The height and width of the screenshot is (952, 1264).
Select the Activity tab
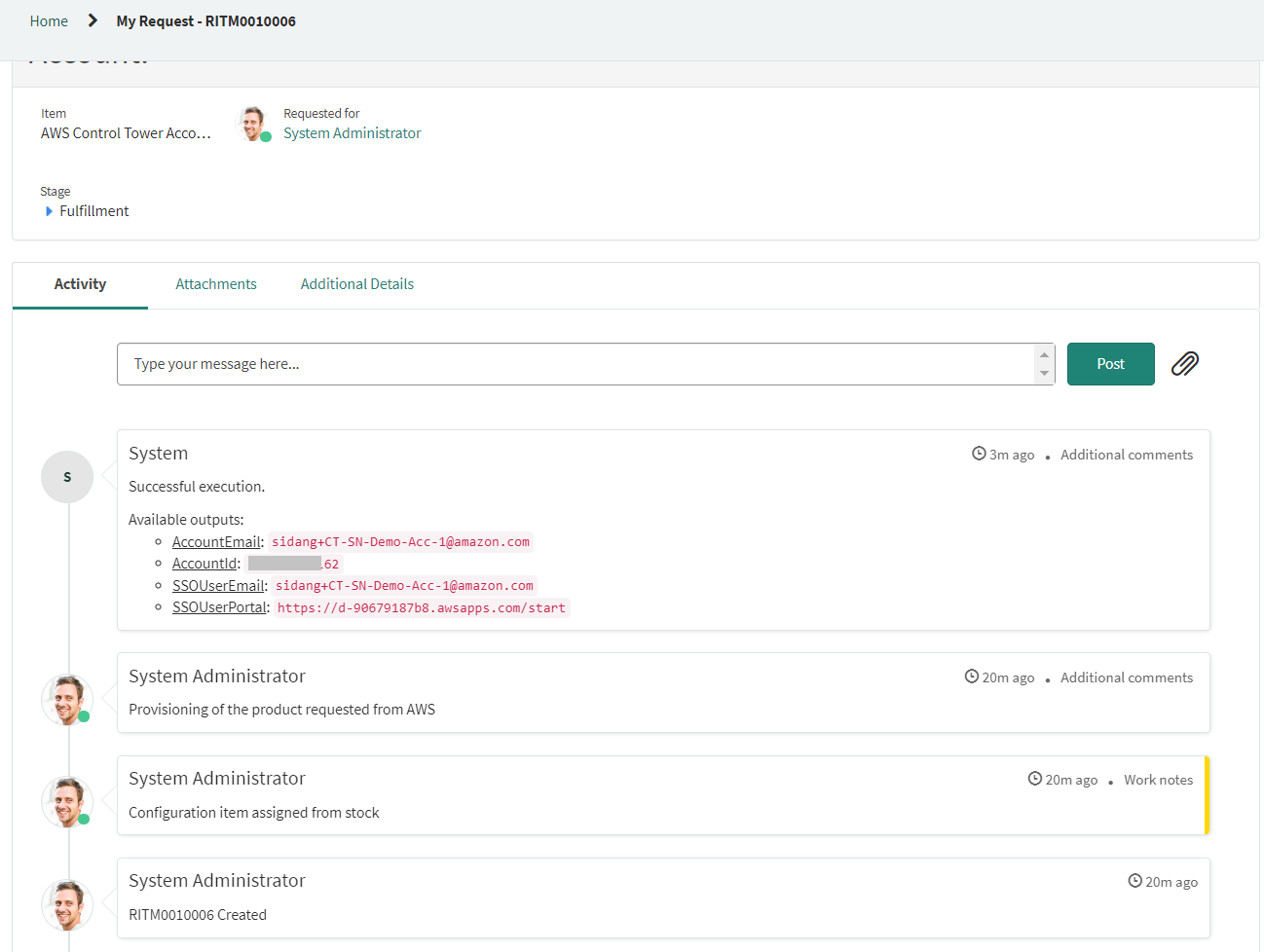[x=79, y=283]
